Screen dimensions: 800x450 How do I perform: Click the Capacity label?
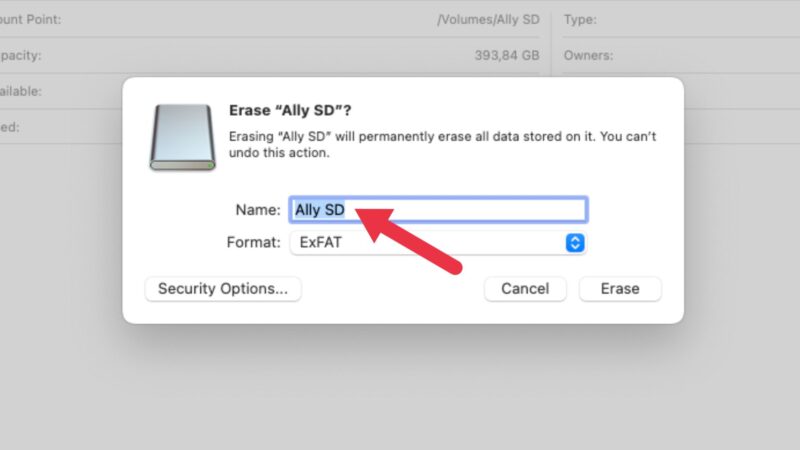pos(20,56)
